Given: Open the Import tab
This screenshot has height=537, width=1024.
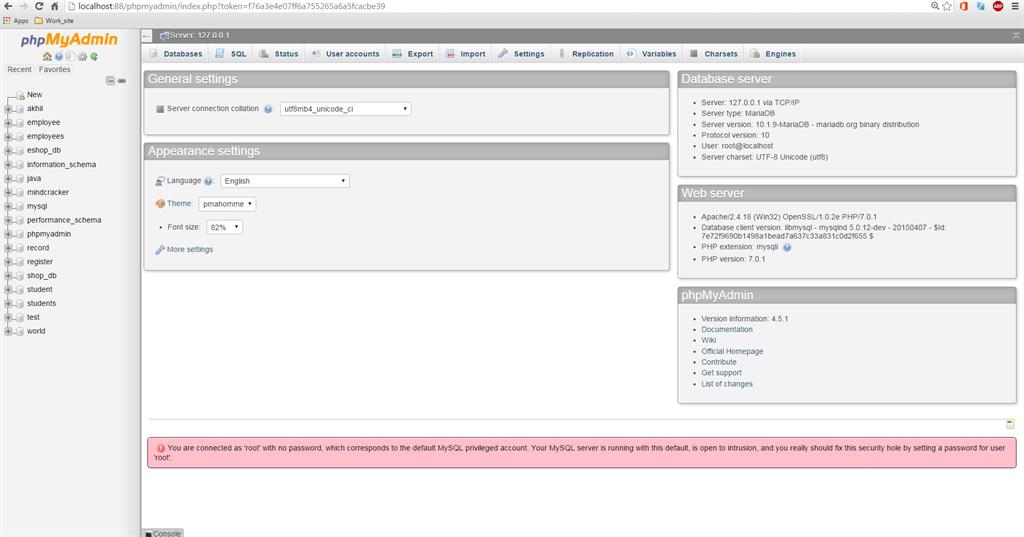Looking at the screenshot, I should tap(466, 54).
